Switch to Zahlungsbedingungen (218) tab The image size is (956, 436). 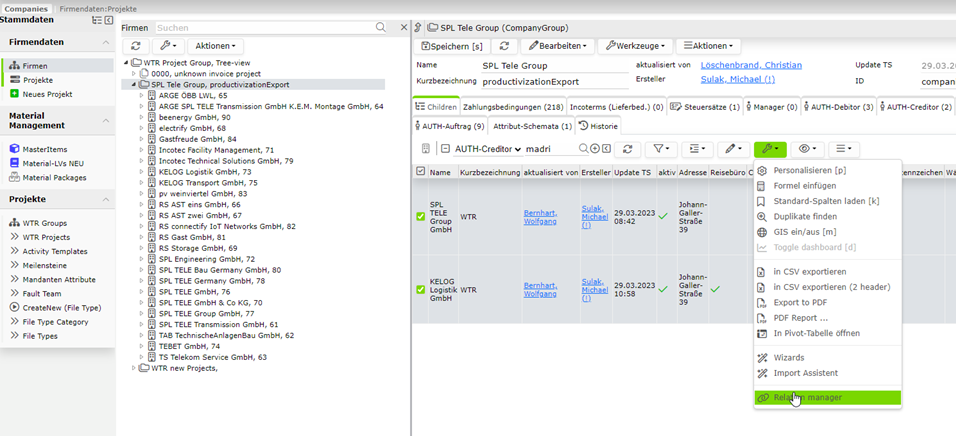coord(513,107)
